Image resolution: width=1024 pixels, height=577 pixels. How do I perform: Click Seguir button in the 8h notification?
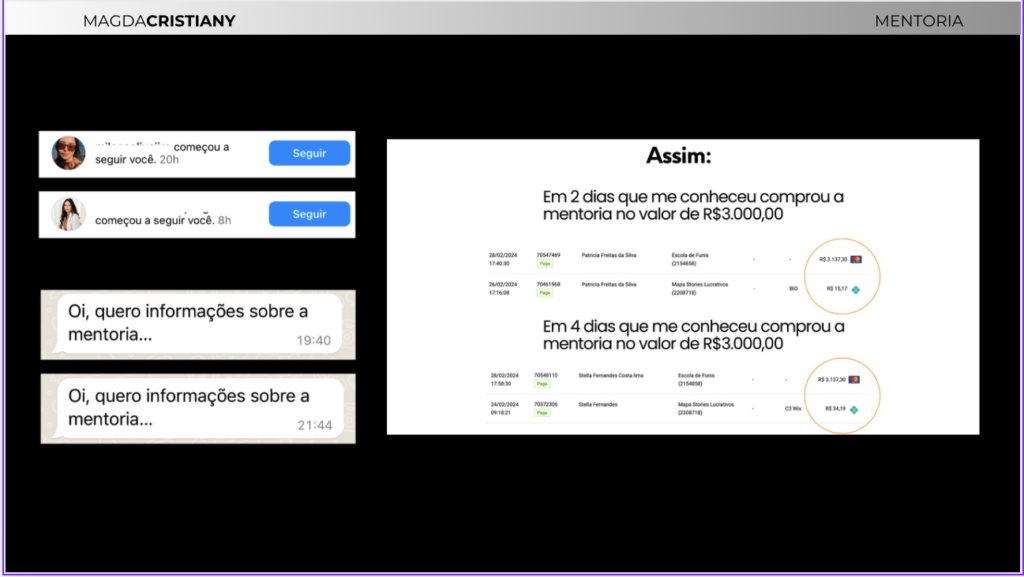[x=309, y=214]
